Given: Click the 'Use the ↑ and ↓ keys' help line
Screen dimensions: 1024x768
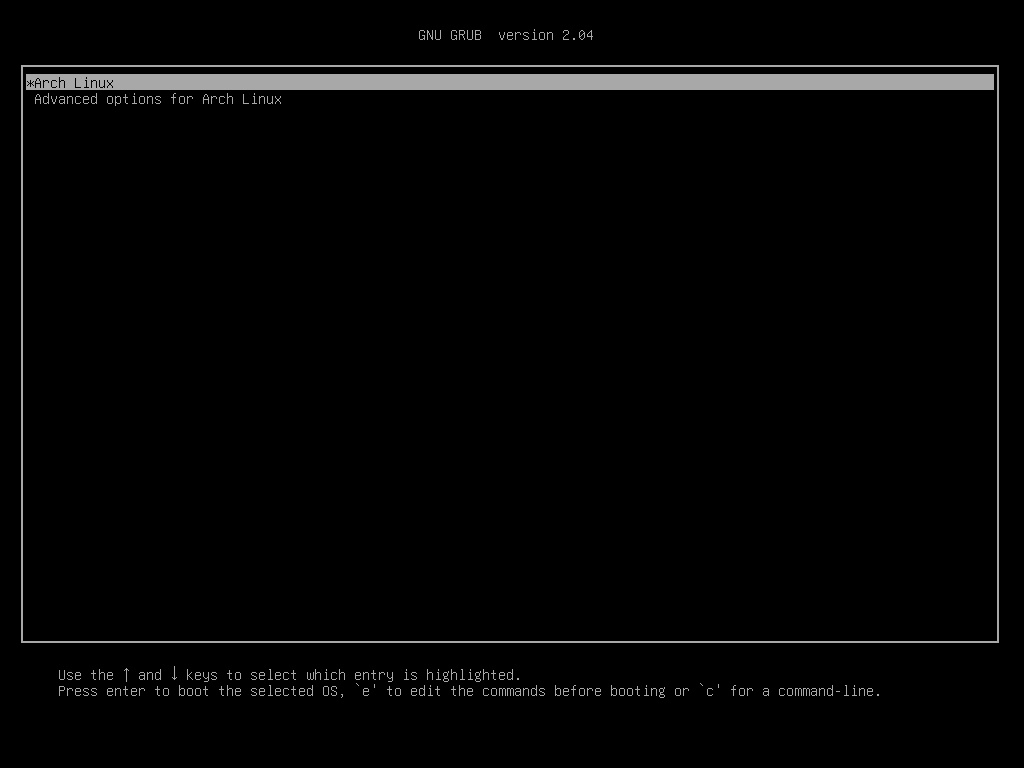Looking at the screenshot, I should point(289,675).
